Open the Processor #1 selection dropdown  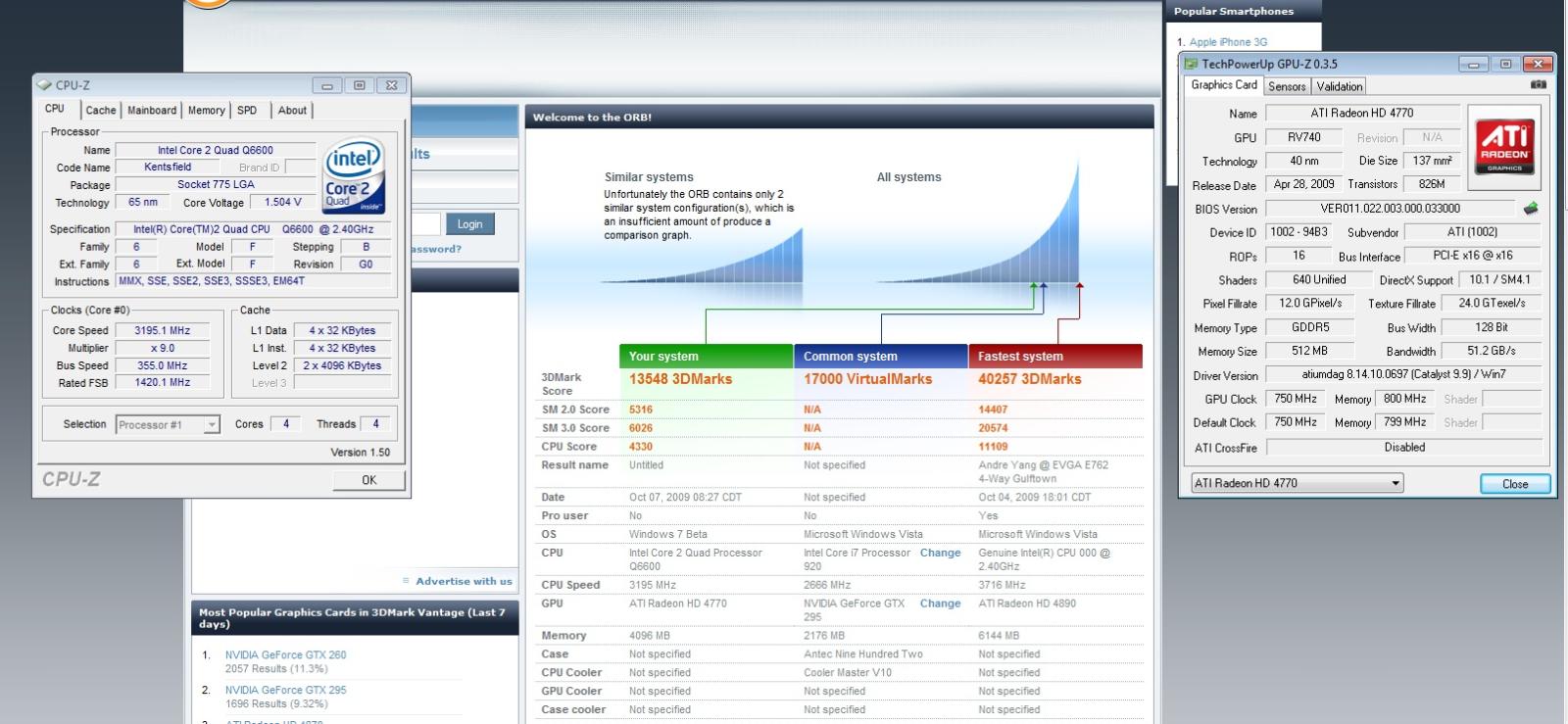167,424
